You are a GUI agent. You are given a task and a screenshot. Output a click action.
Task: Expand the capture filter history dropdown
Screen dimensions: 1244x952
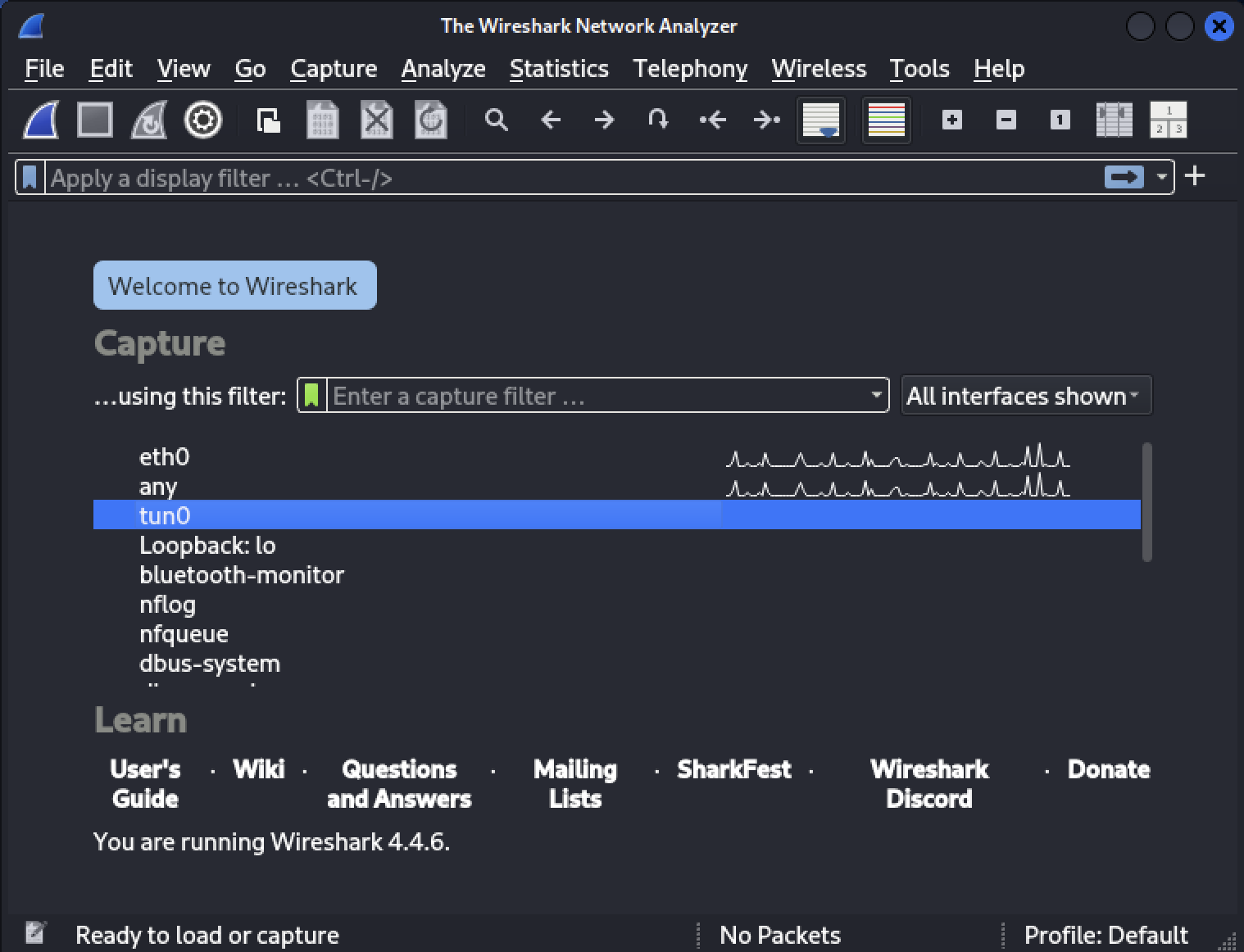click(x=877, y=396)
